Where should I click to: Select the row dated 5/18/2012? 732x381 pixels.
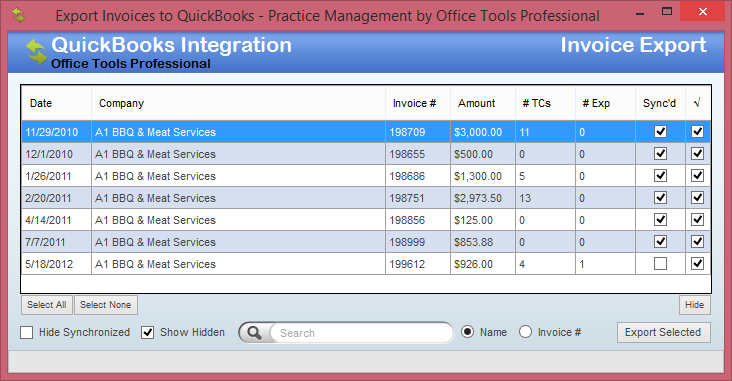click(x=366, y=264)
